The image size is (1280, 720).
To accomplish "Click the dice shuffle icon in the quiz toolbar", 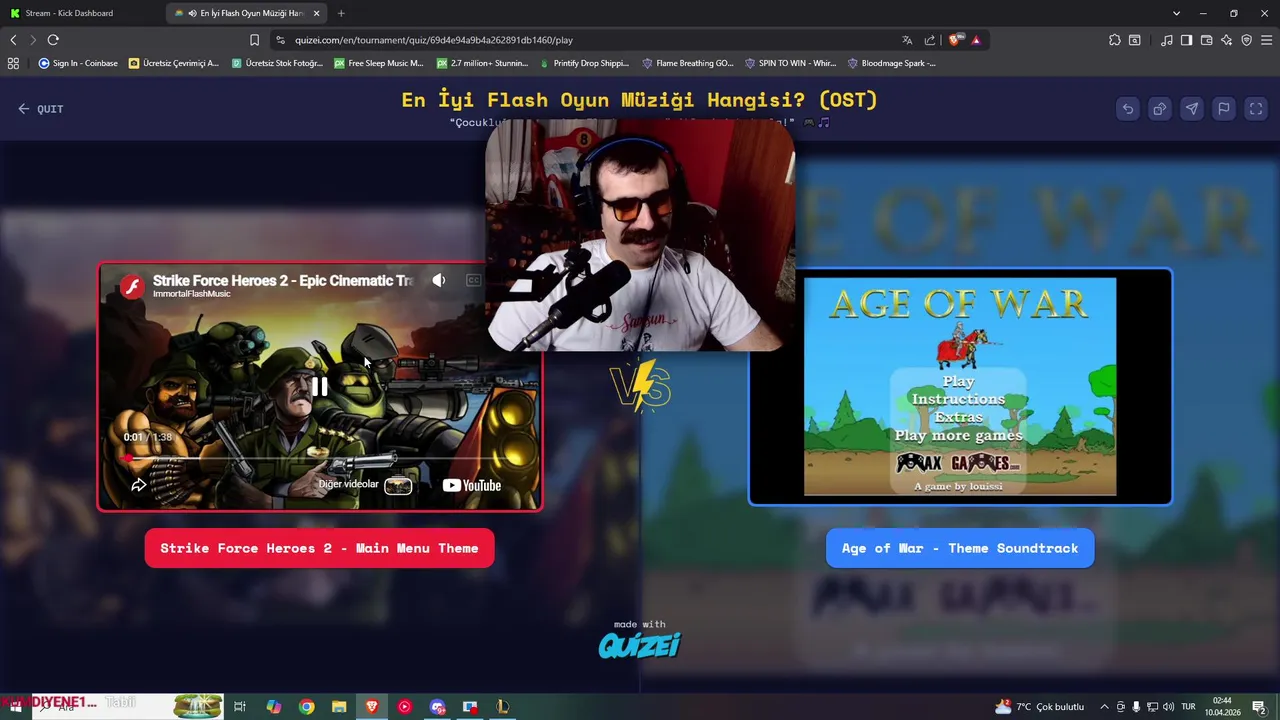I will (x=1160, y=109).
